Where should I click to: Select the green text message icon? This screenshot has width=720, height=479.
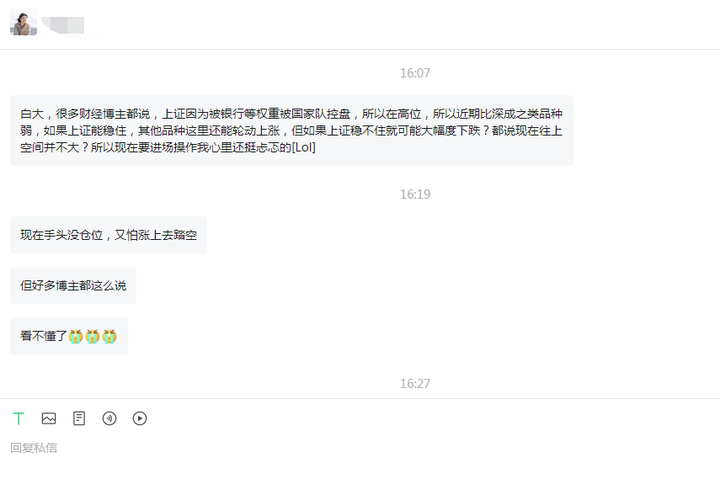click(18, 418)
